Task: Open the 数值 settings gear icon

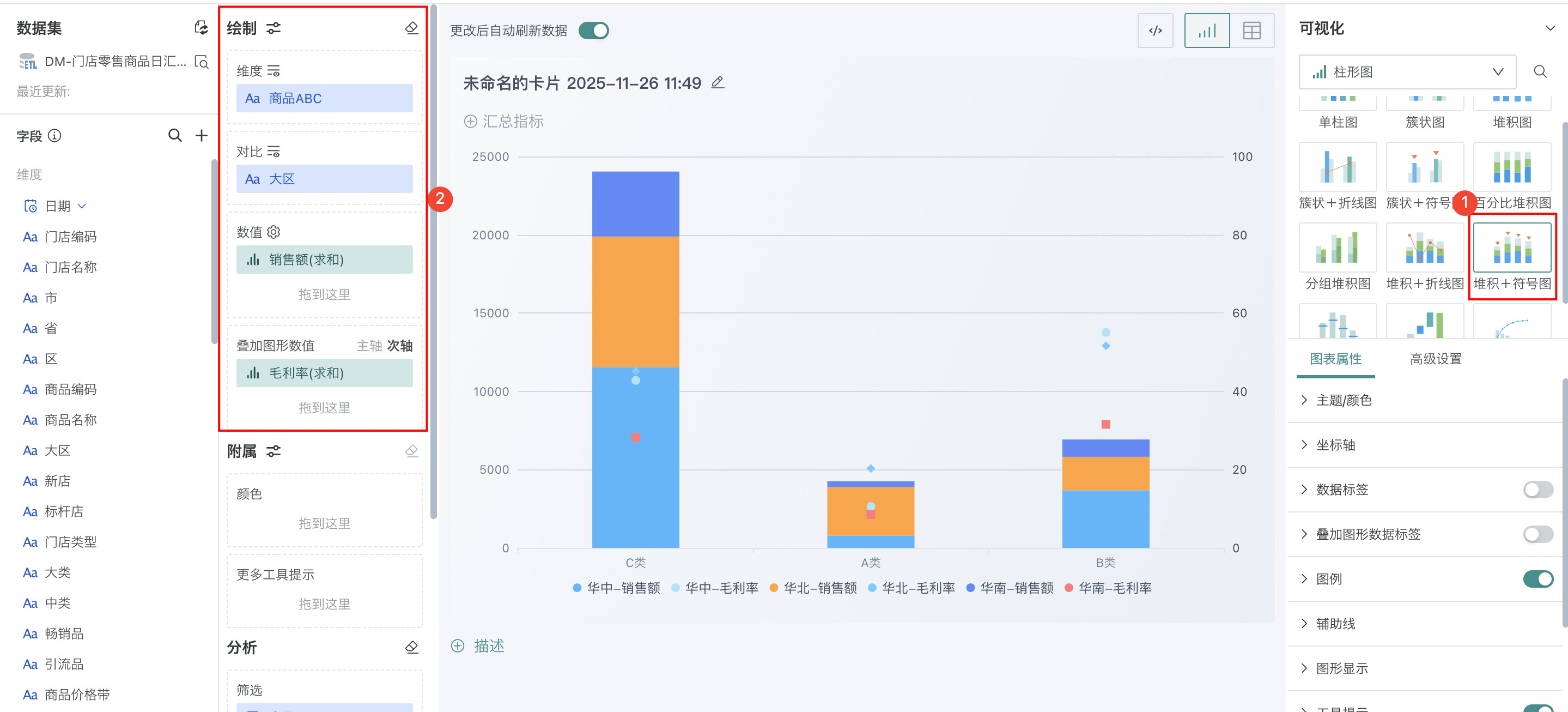Action: (274, 232)
